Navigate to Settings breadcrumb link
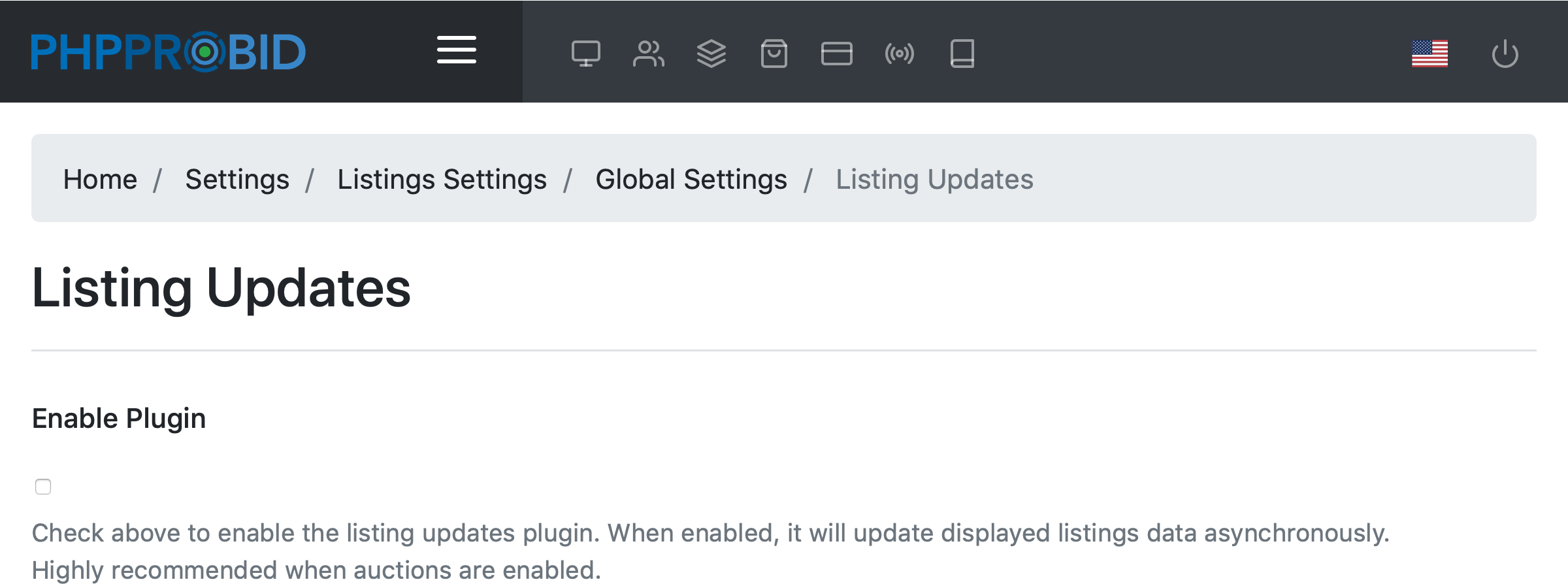The width and height of the screenshot is (1568, 584). [237, 179]
